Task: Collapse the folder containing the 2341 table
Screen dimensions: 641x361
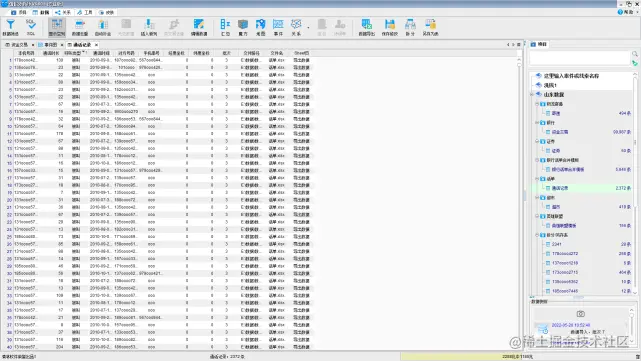Action: click(537, 235)
